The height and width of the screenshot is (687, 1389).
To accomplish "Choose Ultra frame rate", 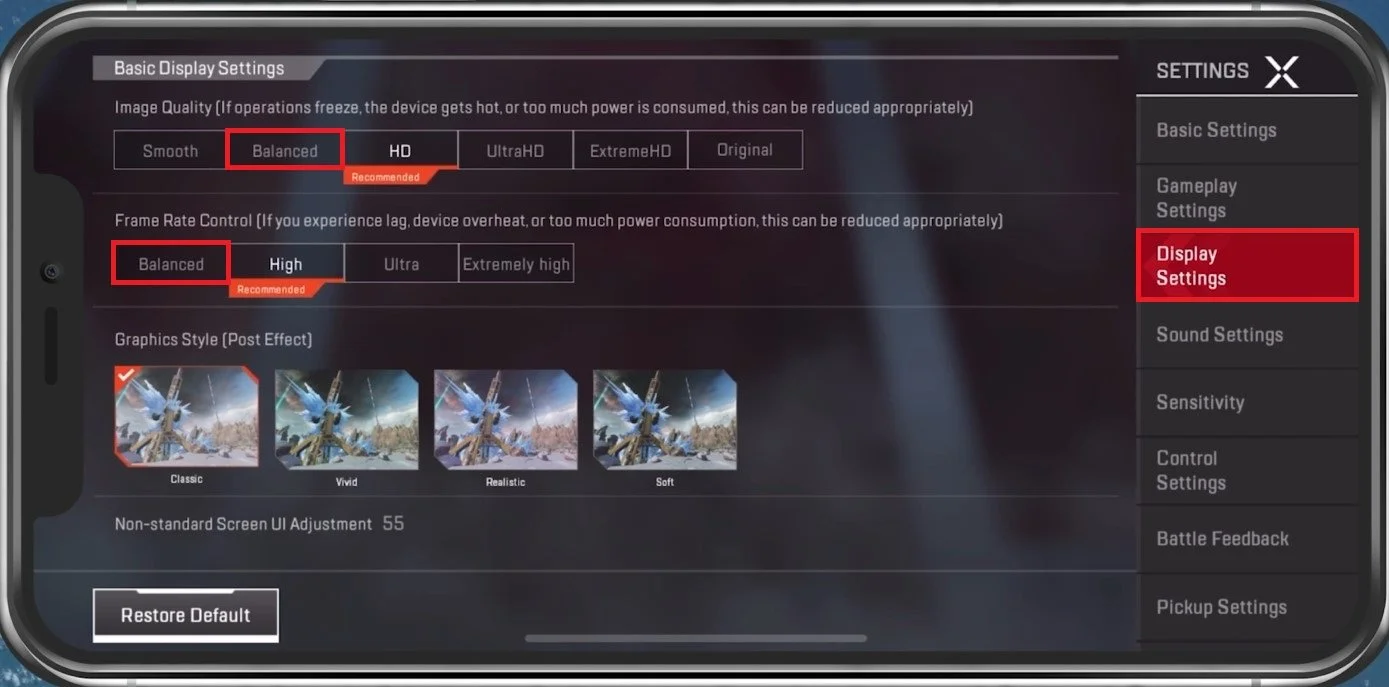I will pyautogui.click(x=401, y=264).
